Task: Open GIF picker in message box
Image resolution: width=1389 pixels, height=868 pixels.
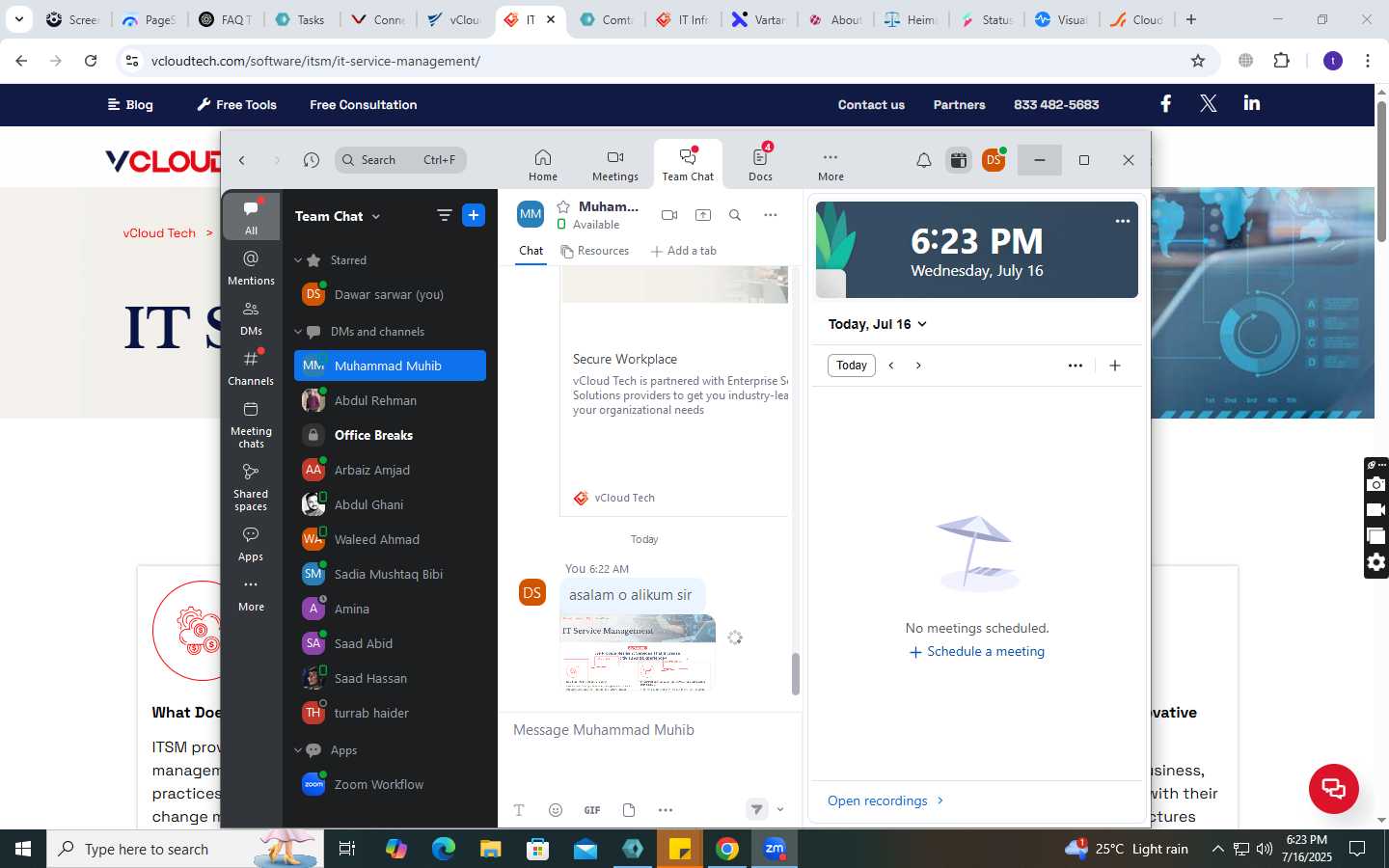Action: click(592, 810)
